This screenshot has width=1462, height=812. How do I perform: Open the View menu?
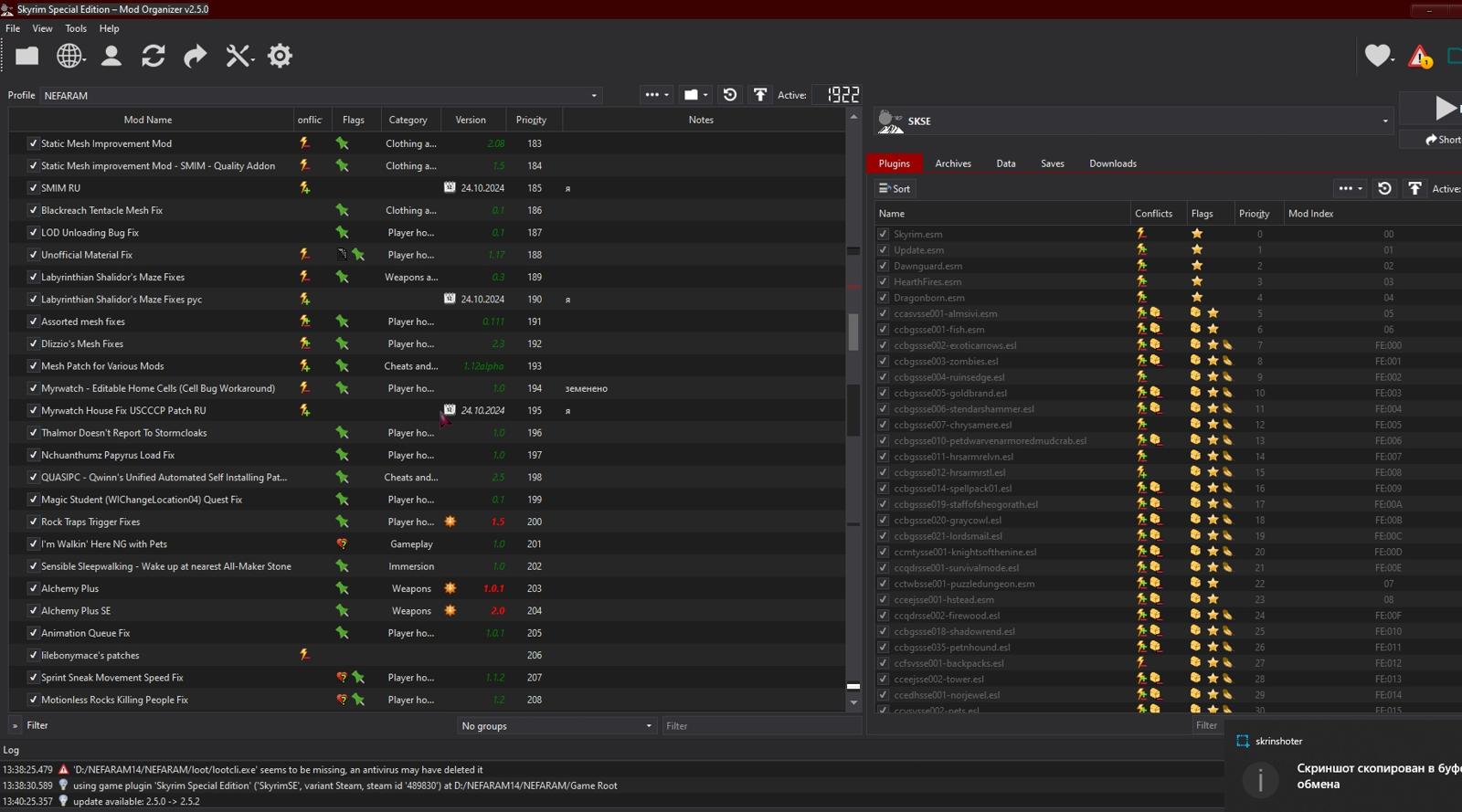[x=42, y=28]
